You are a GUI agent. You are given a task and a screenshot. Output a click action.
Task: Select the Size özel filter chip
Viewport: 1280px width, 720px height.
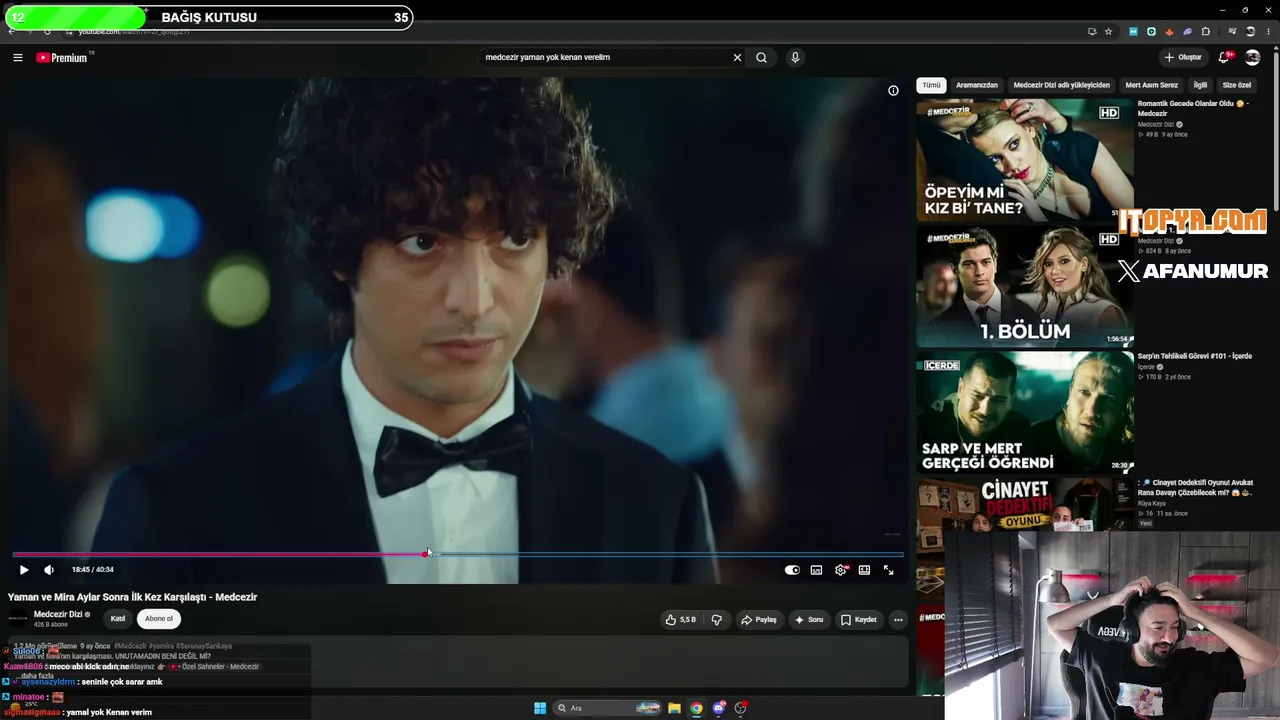point(1237,85)
